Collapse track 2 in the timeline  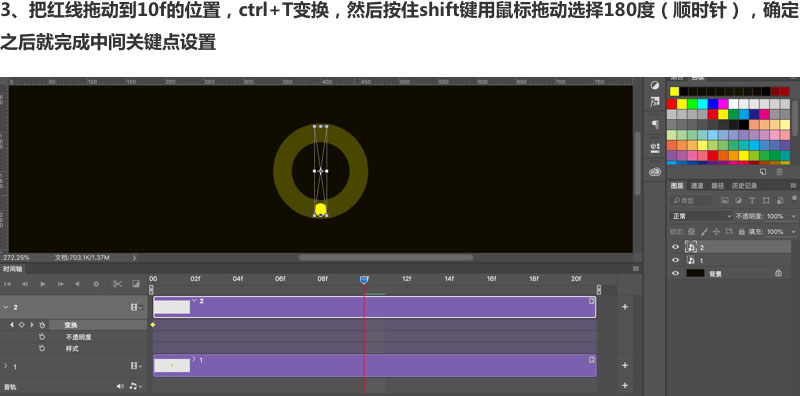6,307
